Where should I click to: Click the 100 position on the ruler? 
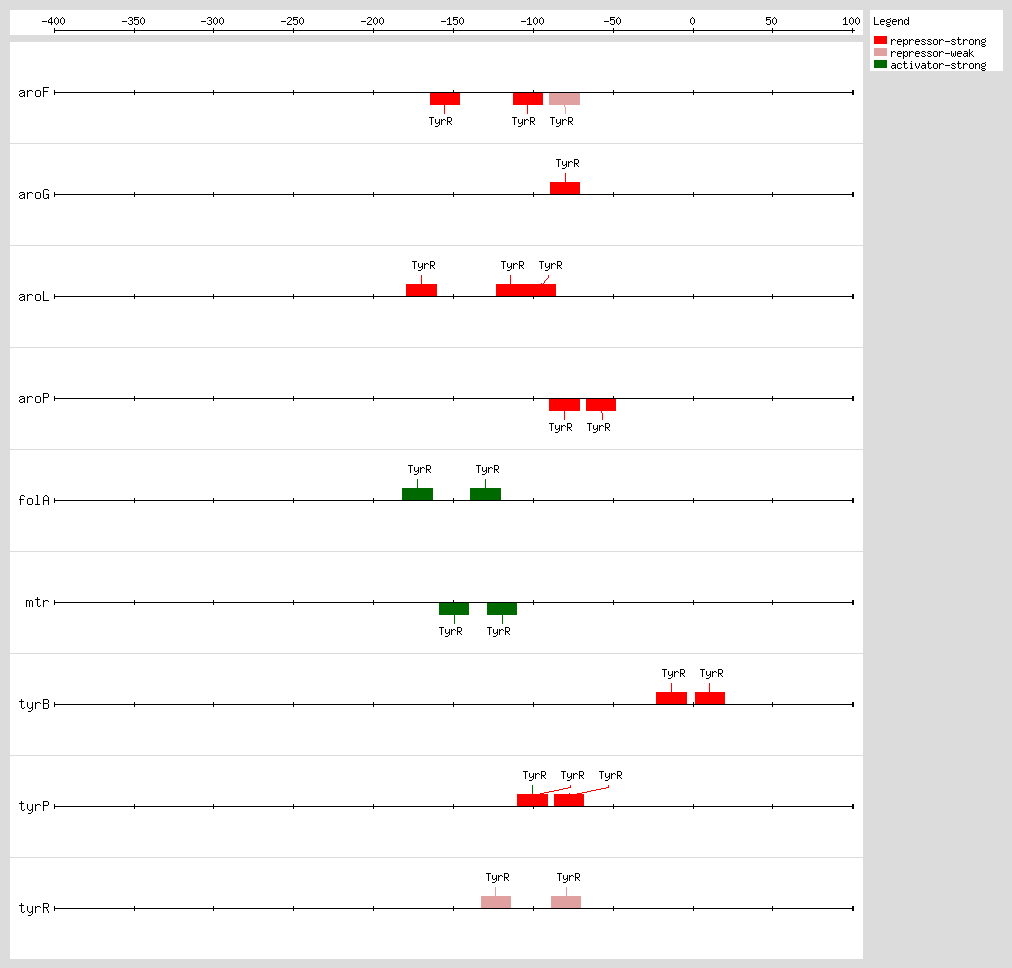[851, 21]
